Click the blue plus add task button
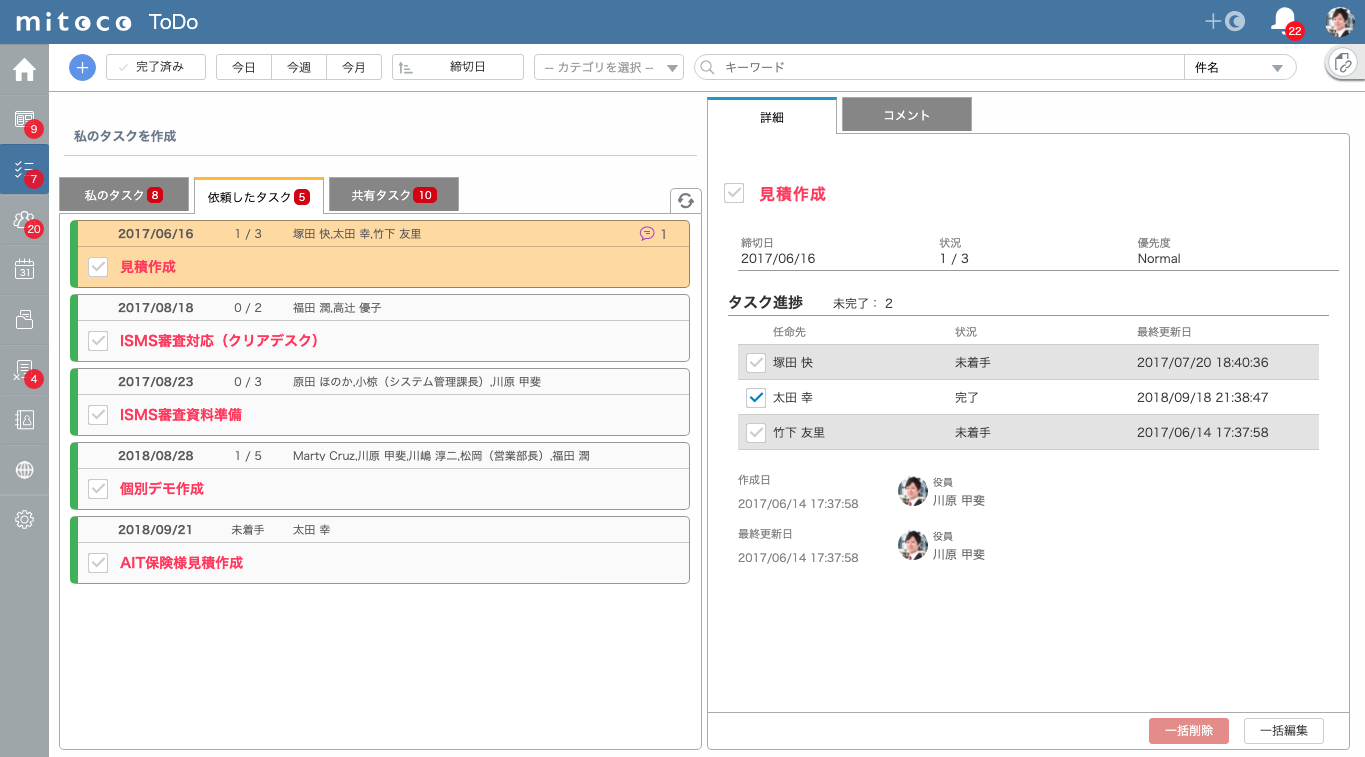 coord(82,67)
